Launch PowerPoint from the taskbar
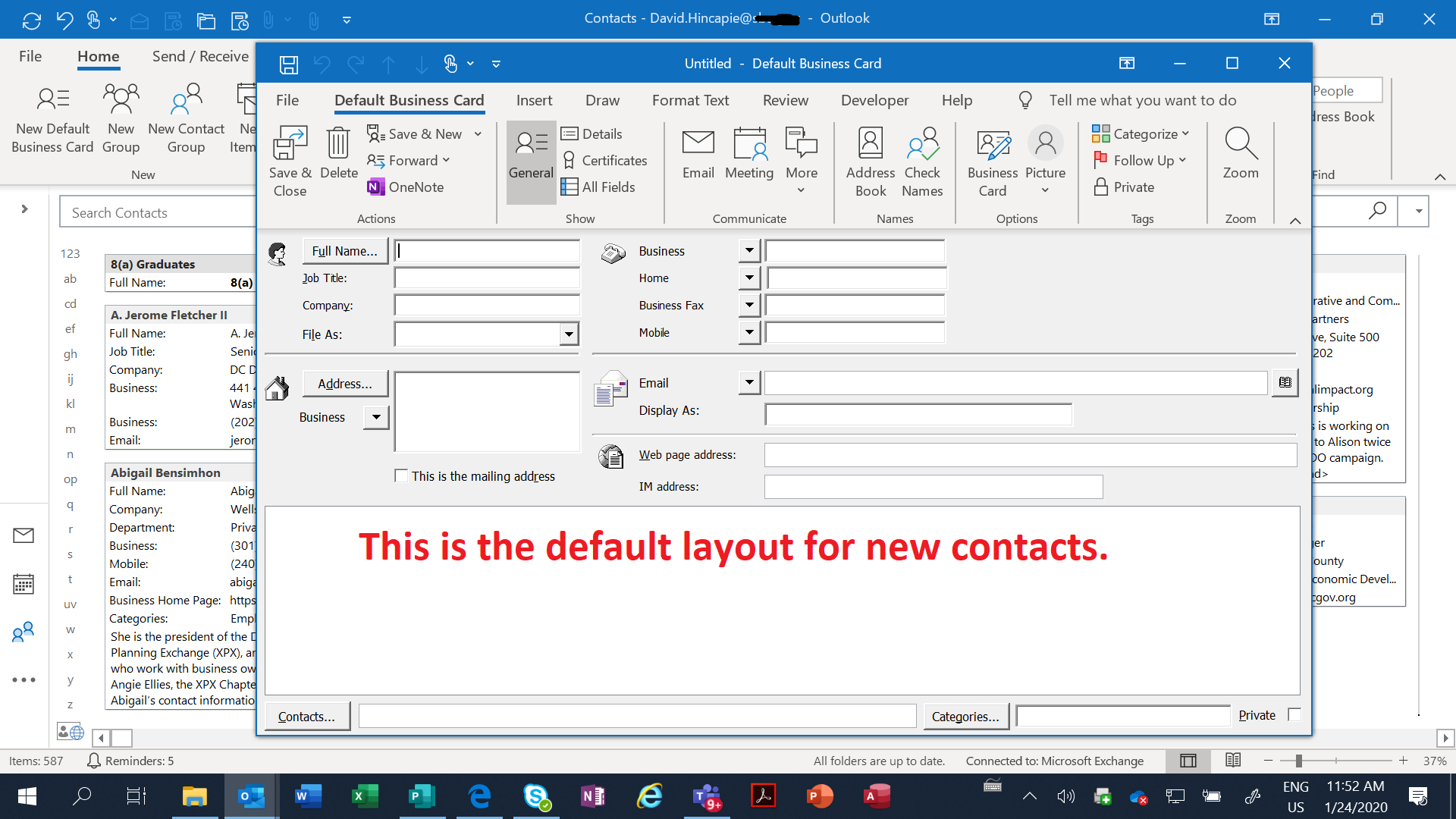Image resolution: width=1456 pixels, height=819 pixels. [819, 796]
